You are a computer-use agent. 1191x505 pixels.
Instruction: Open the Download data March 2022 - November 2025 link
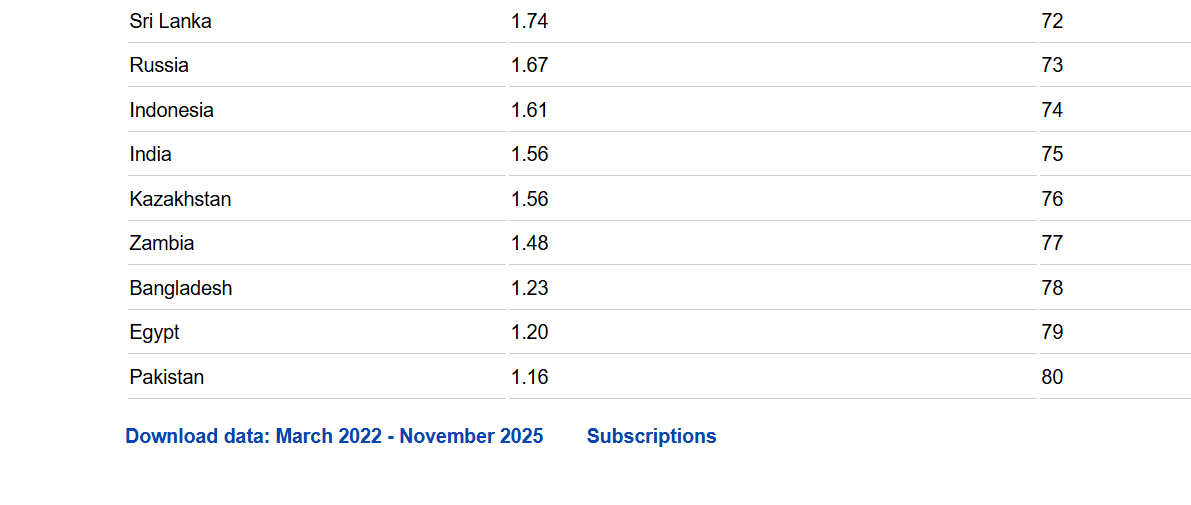pyautogui.click(x=334, y=436)
